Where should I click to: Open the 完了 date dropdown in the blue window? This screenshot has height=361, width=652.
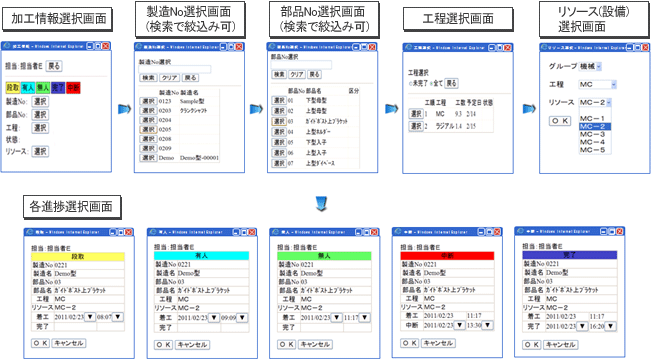click(x=582, y=326)
